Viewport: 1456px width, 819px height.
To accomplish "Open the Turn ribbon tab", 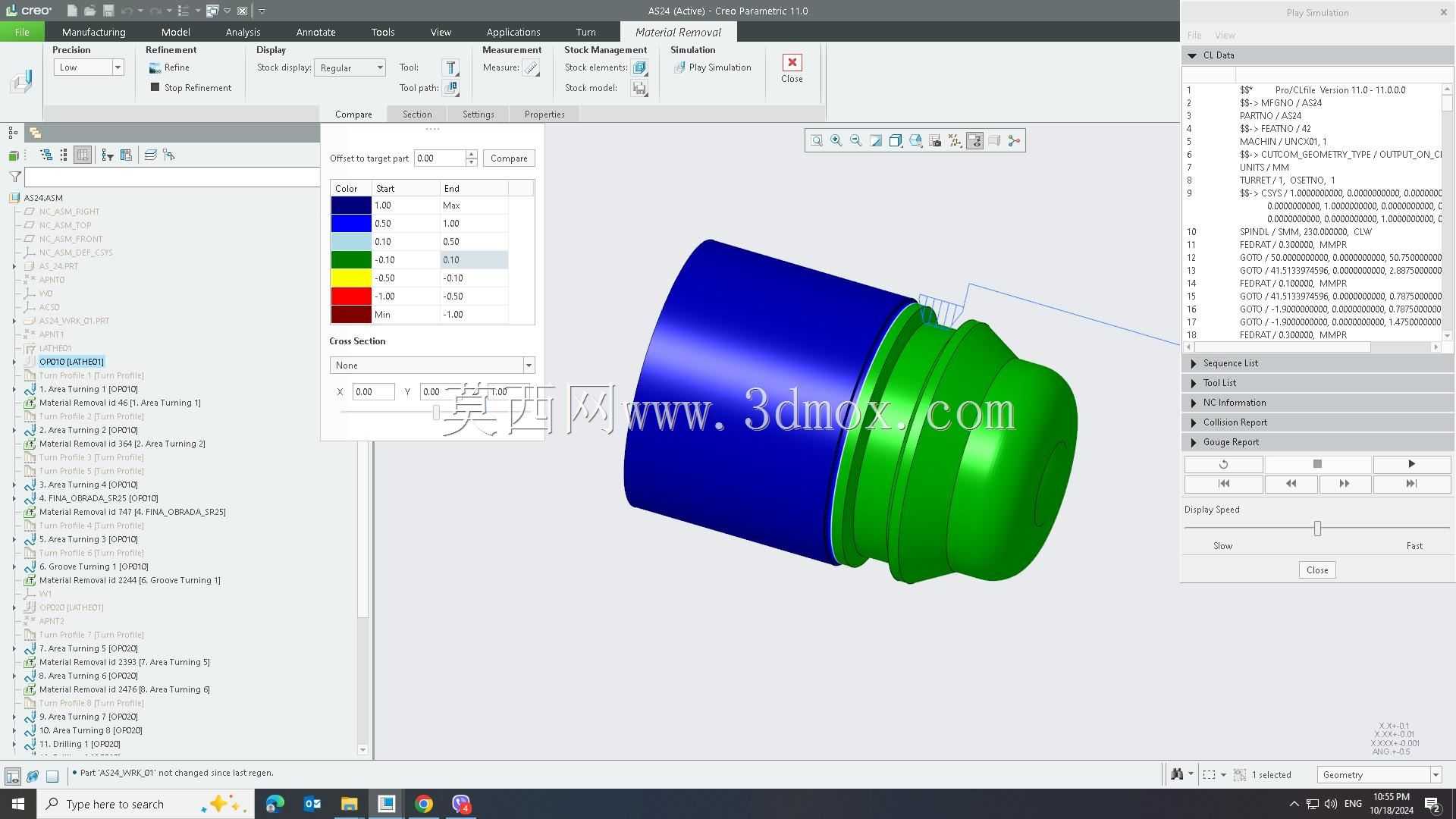I will point(585,32).
